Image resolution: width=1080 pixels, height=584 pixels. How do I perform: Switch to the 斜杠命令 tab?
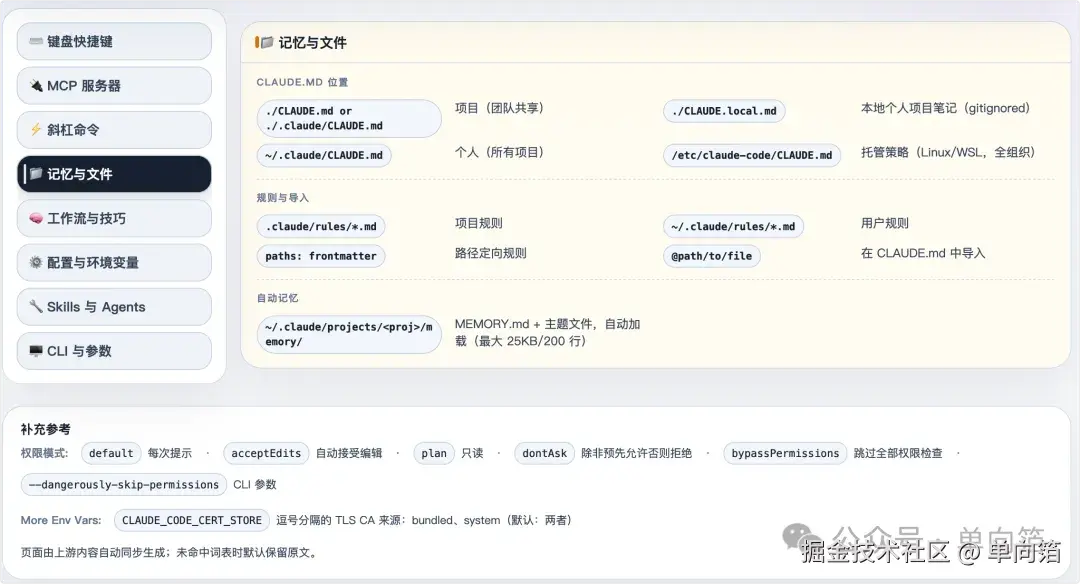click(114, 129)
